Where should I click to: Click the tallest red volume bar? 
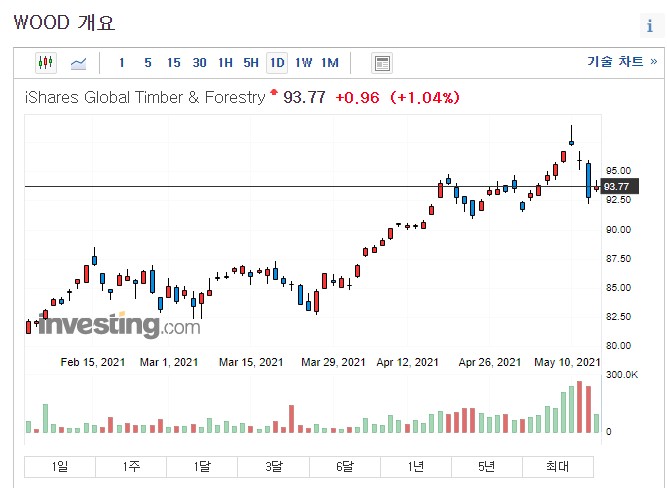pyautogui.click(x=579, y=407)
